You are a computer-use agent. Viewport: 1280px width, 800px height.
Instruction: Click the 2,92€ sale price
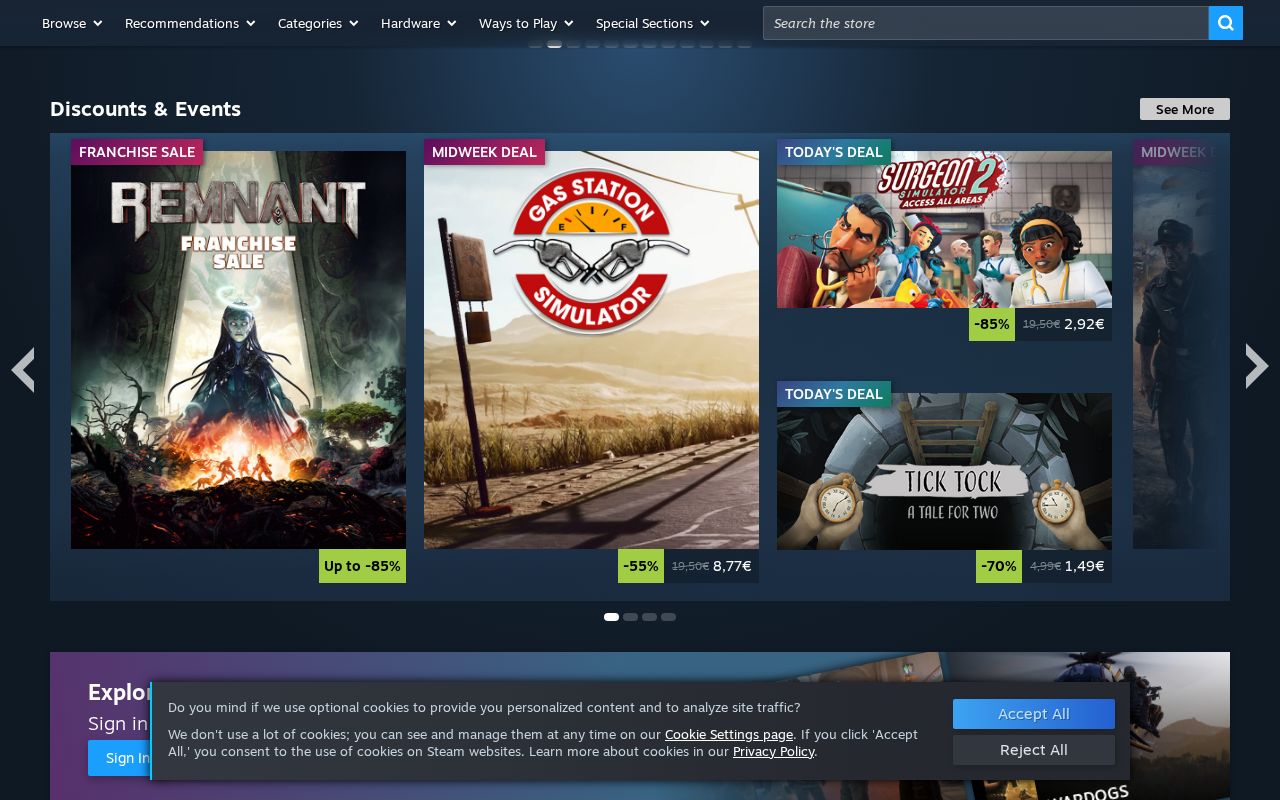point(1084,324)
